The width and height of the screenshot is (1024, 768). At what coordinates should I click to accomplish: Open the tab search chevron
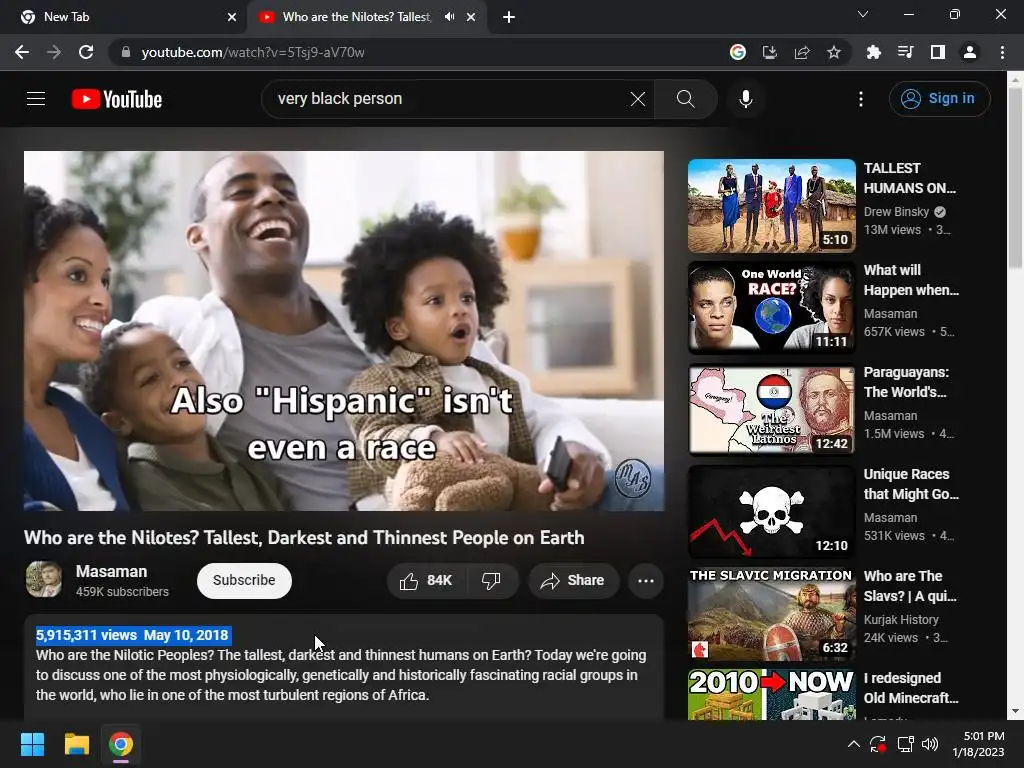[863, 14]
